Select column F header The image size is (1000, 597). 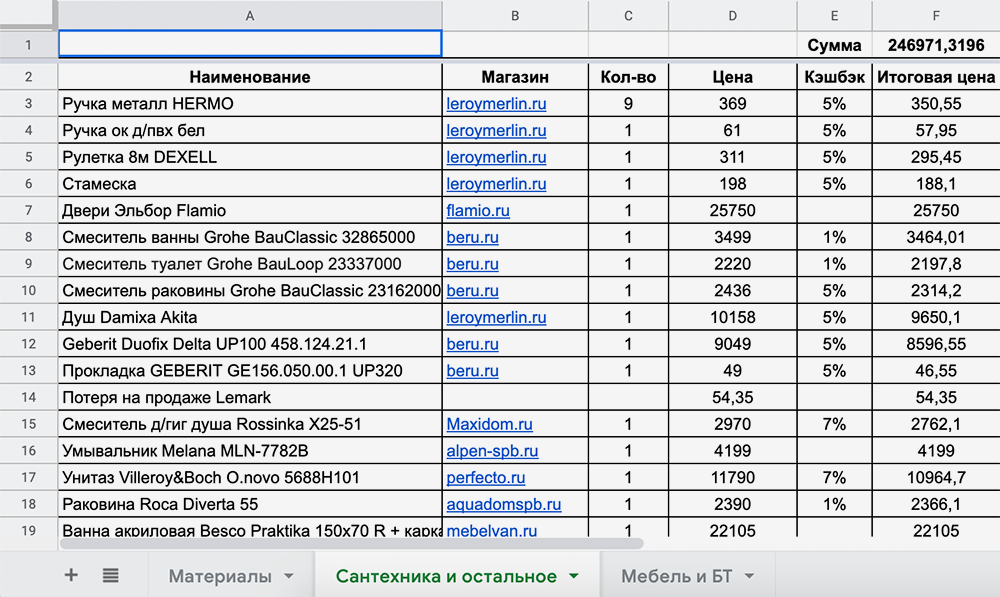click(936, 15)
